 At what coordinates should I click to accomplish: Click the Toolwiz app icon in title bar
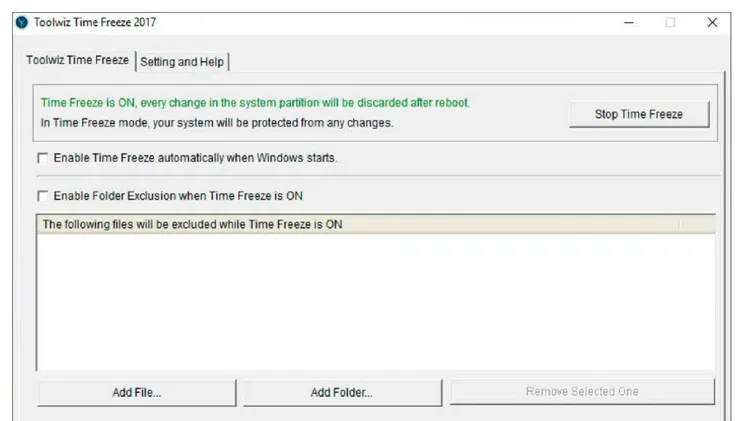[22, 22]
